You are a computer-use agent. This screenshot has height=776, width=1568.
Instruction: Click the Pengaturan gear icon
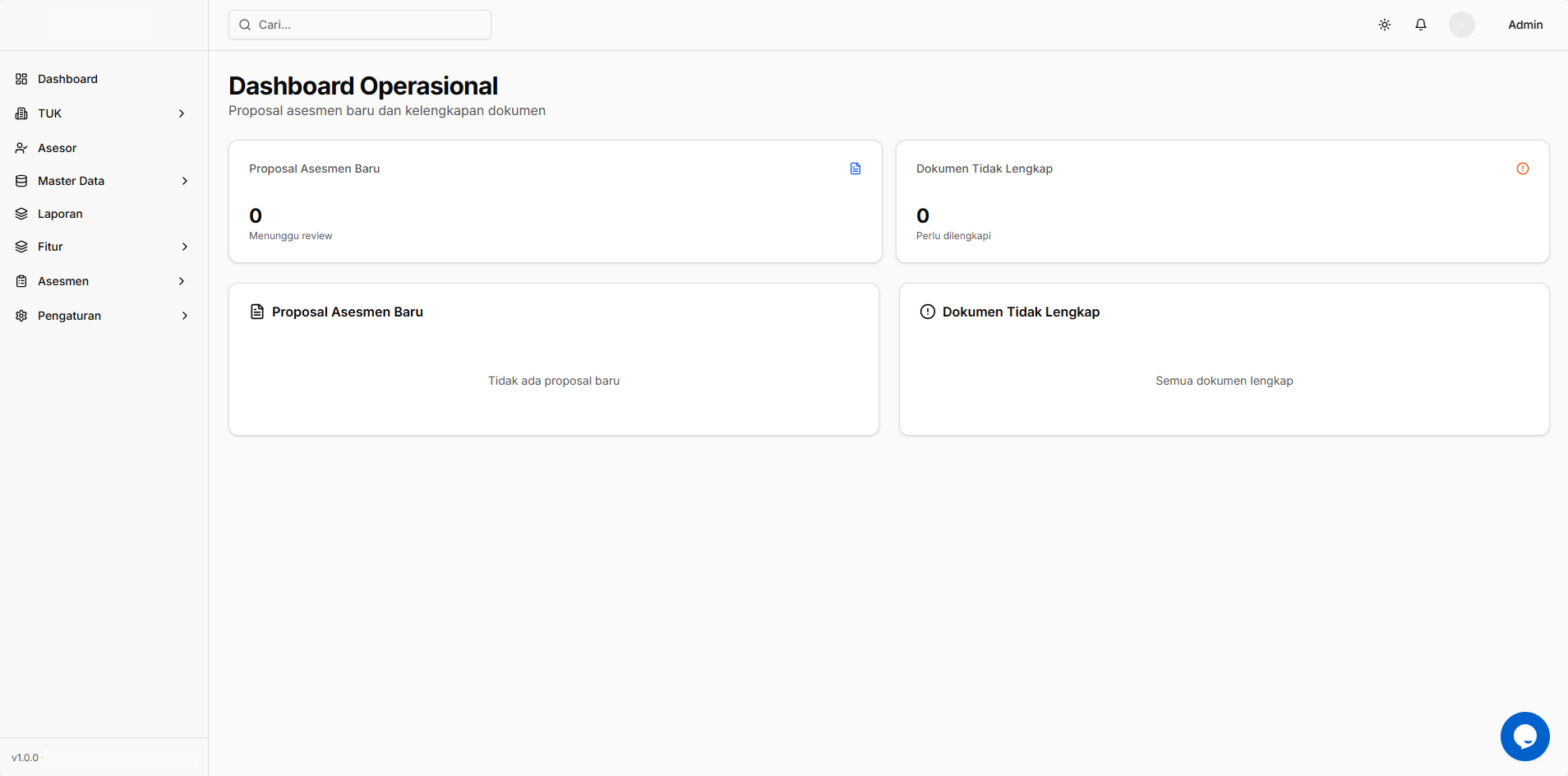click(21, 316)
